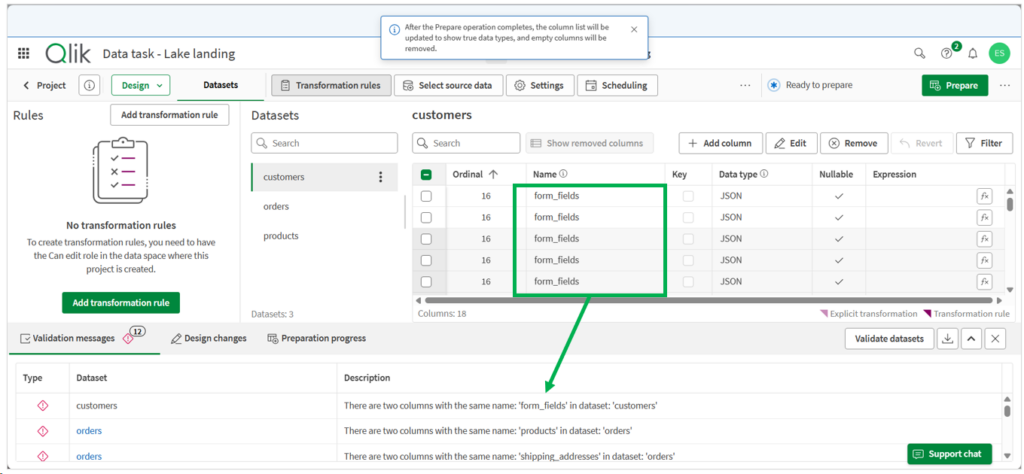Screen dimensions: 1024x474
Task: Click the Revert button
Action: click(921, 143)
